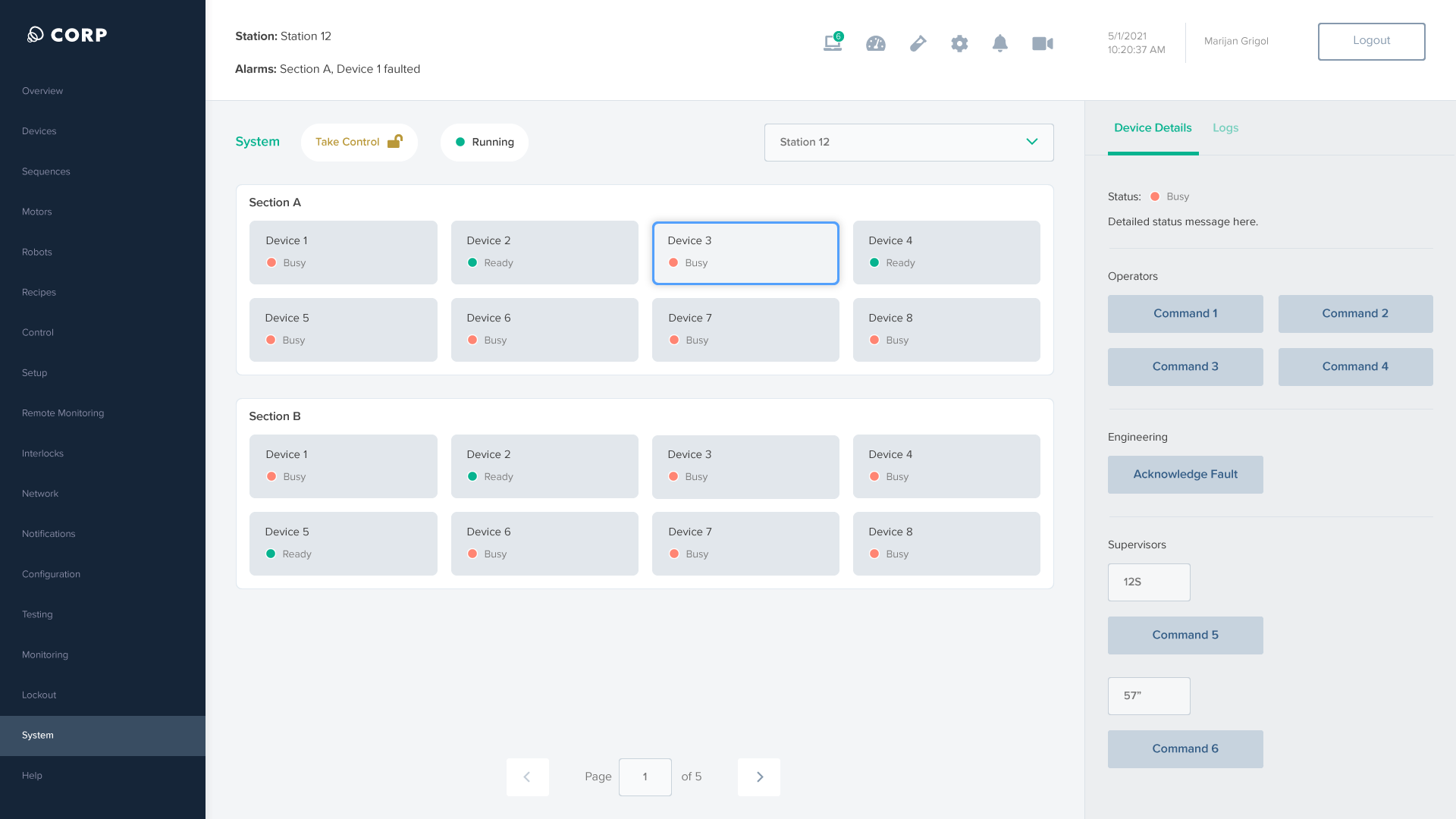Image resolution: width=1456 pixels, height=819 pixels.
Task: Expand the Station 12 dropdown
Action: [908, 142]
